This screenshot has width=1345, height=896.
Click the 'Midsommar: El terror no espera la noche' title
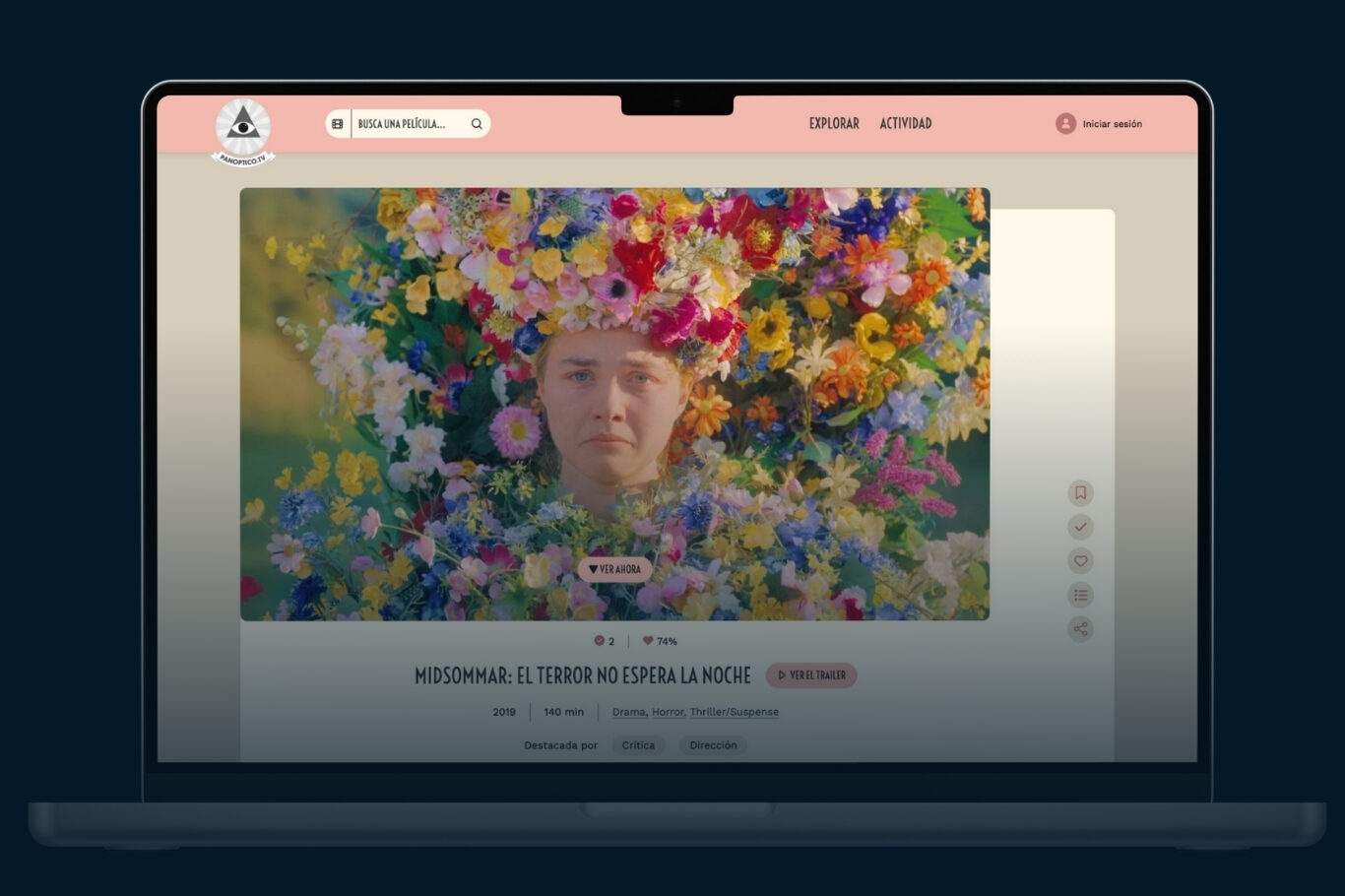[x=583, y=675]
